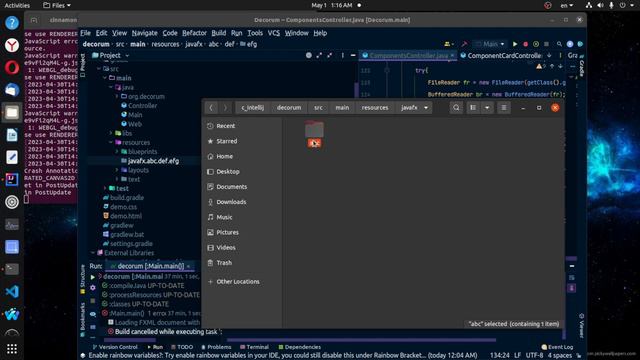Open the hamburger menu in Files window
Viewport: 640px width, 360px height.
[504, 108]
